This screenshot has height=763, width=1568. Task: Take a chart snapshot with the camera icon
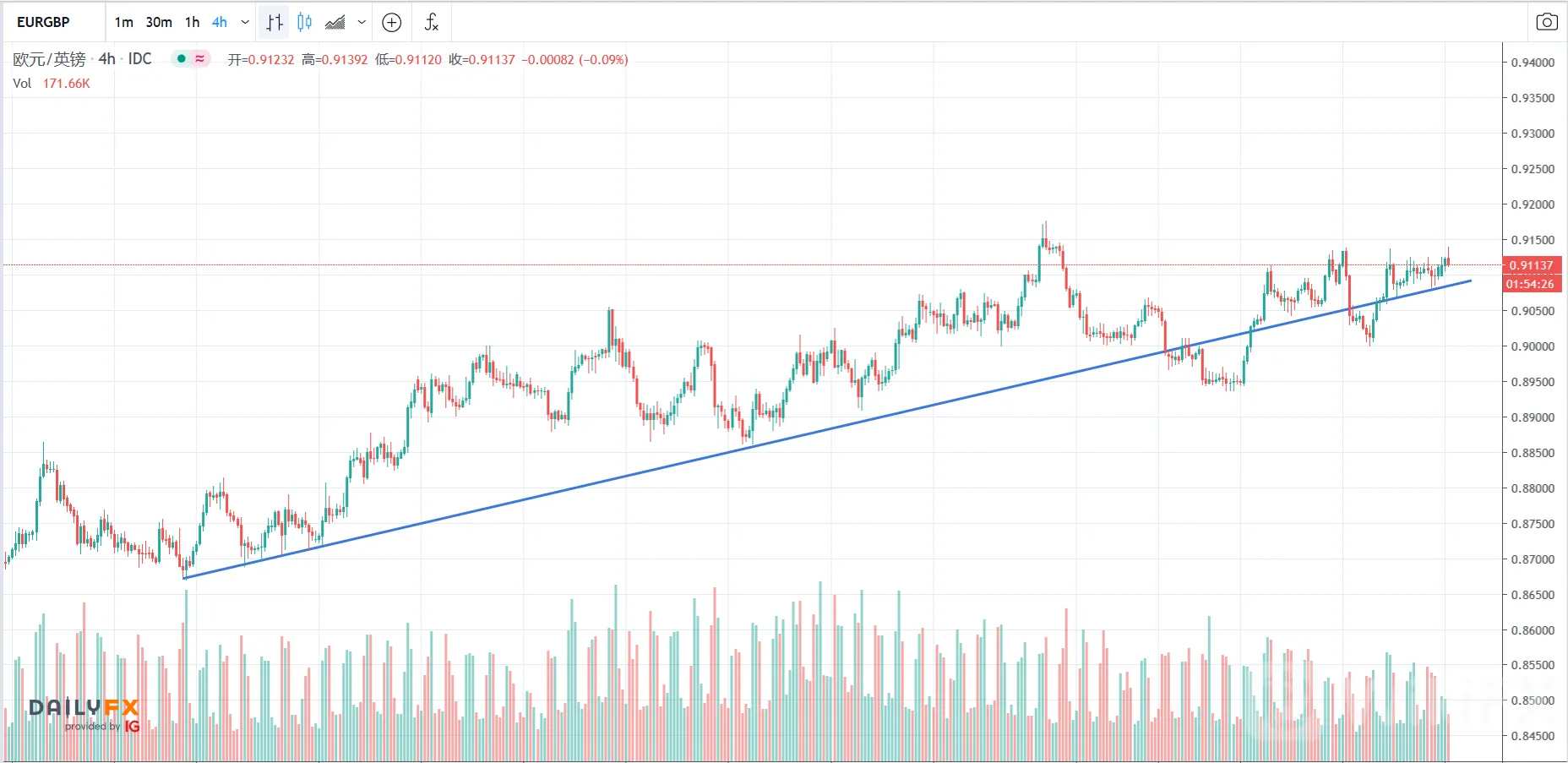pyautogui.click(x=1547, y=22)
